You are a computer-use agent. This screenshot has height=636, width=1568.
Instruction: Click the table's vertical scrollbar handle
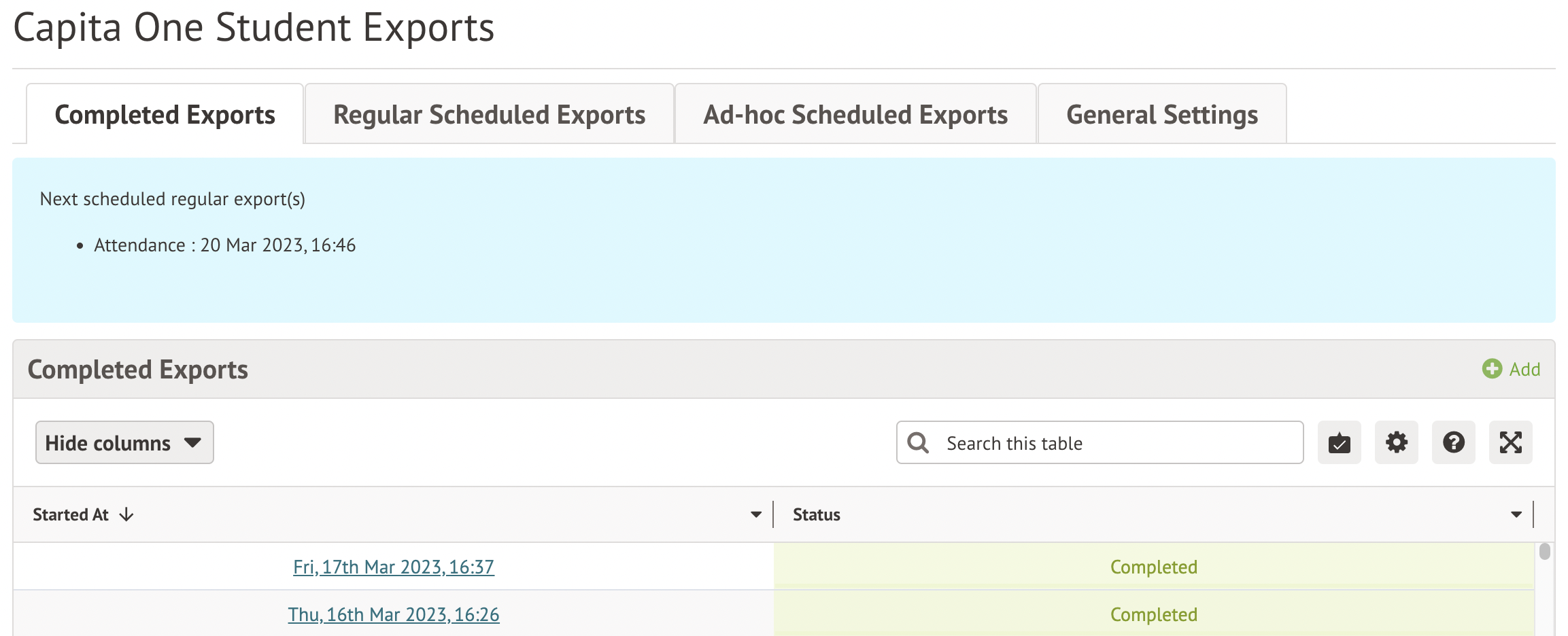click(1544, 551)
